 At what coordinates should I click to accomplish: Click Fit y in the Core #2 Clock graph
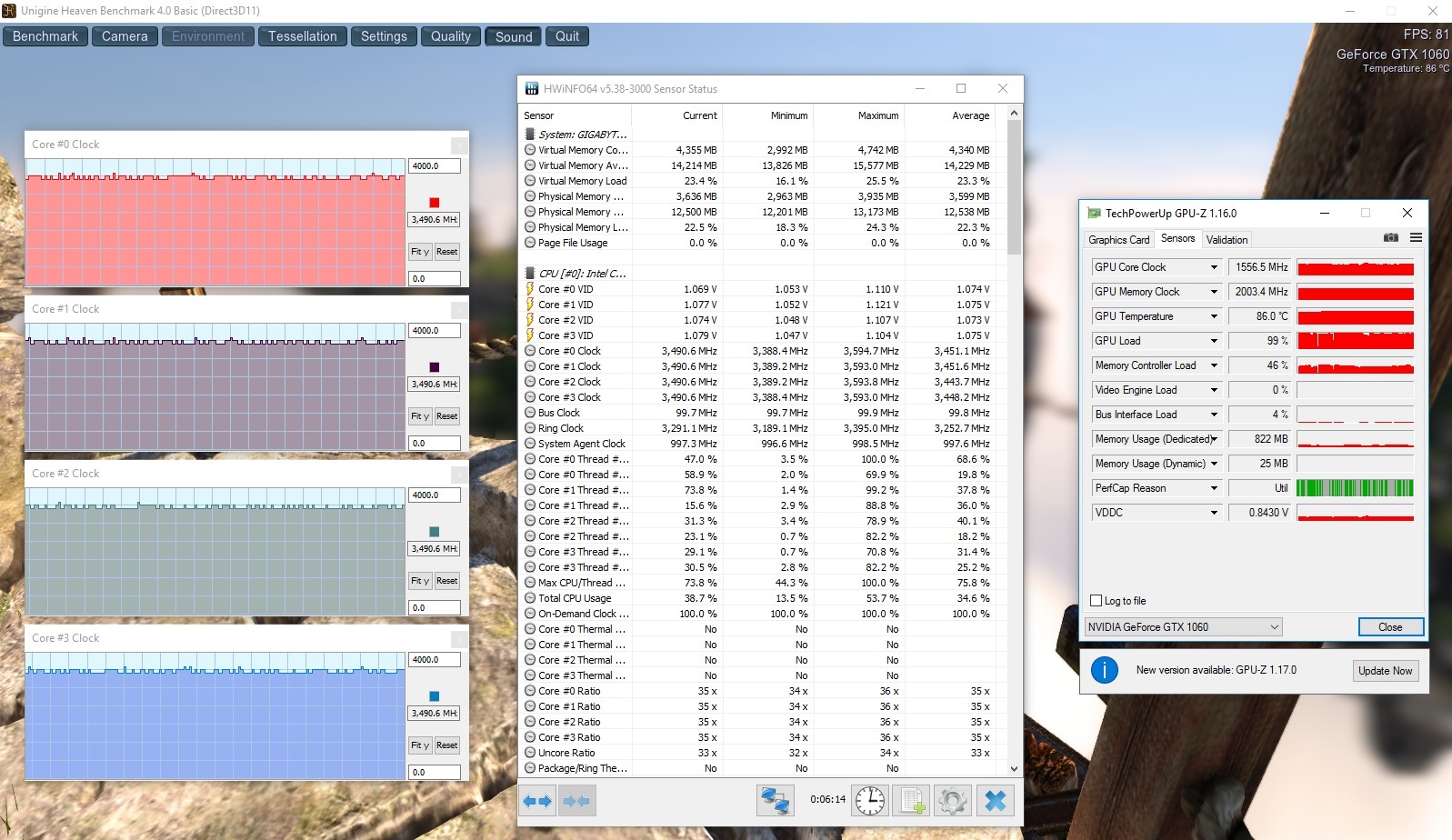420,581
